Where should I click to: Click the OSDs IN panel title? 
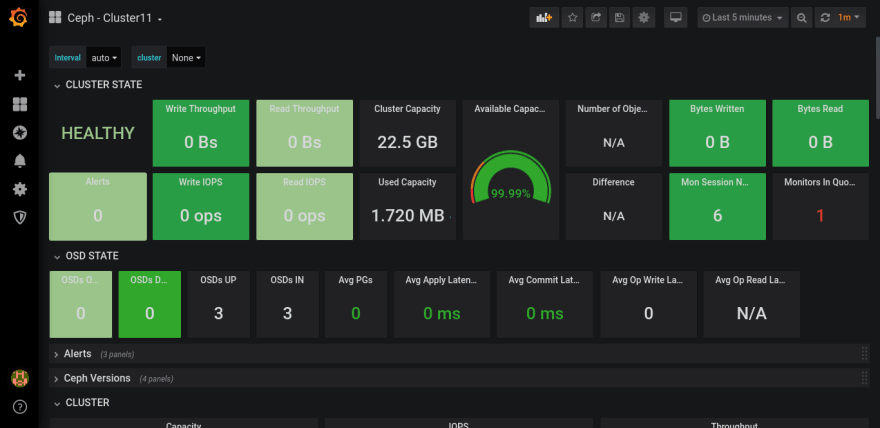(x=287, y=279)
